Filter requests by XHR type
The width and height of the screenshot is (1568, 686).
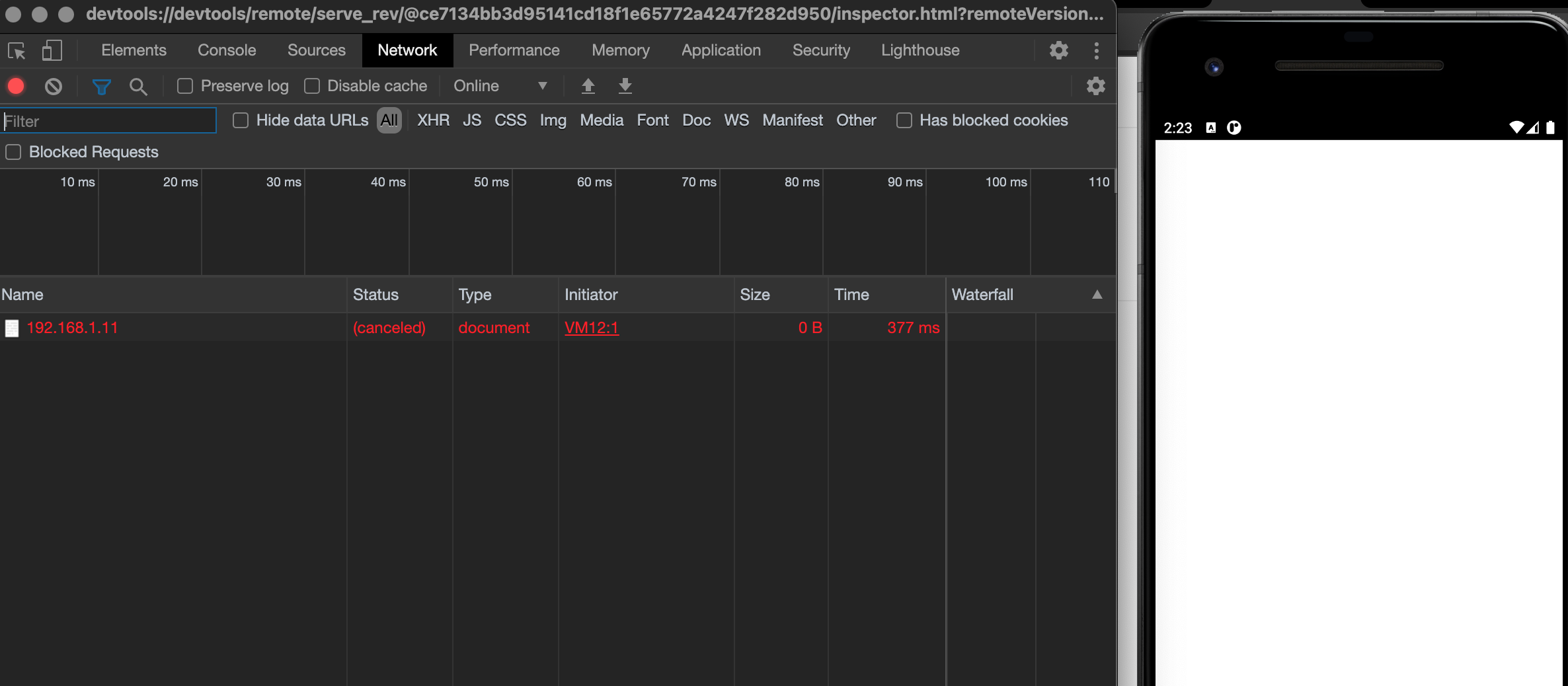(x=433, y=120)
